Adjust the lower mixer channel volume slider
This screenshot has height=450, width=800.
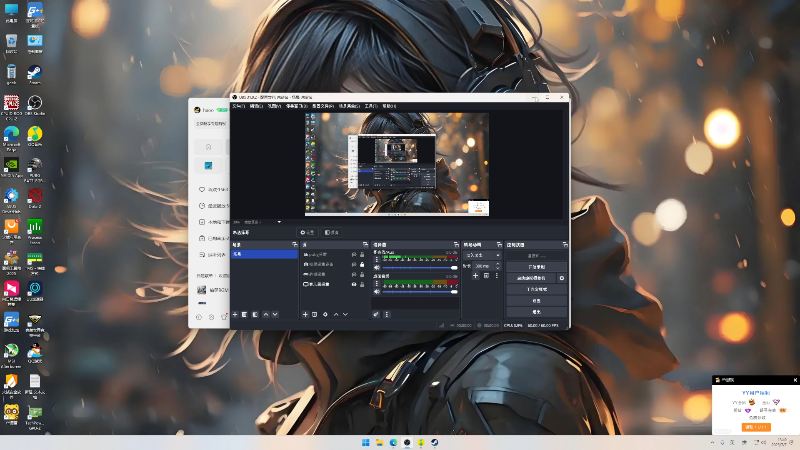(x=420, y=292)
